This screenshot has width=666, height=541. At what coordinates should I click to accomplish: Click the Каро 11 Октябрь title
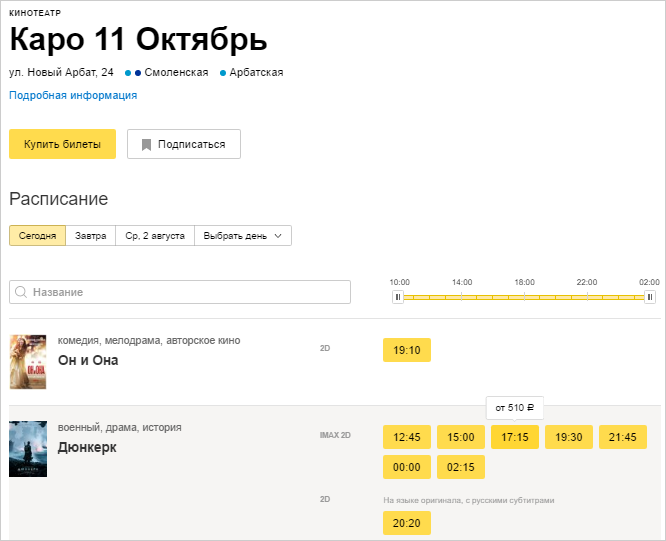coord(138,39)
